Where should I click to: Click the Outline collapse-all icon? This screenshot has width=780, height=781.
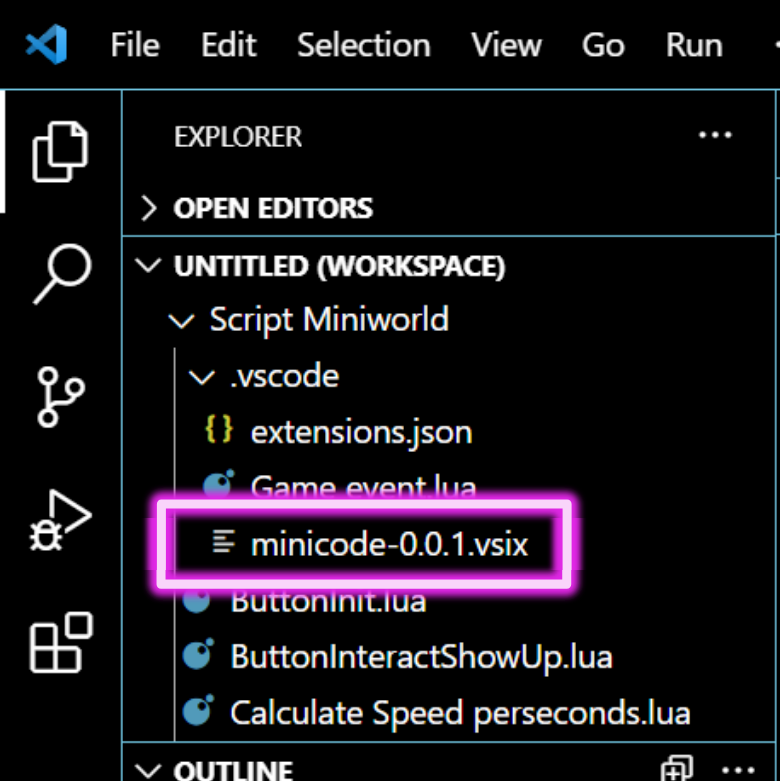(x=677, y=769)
